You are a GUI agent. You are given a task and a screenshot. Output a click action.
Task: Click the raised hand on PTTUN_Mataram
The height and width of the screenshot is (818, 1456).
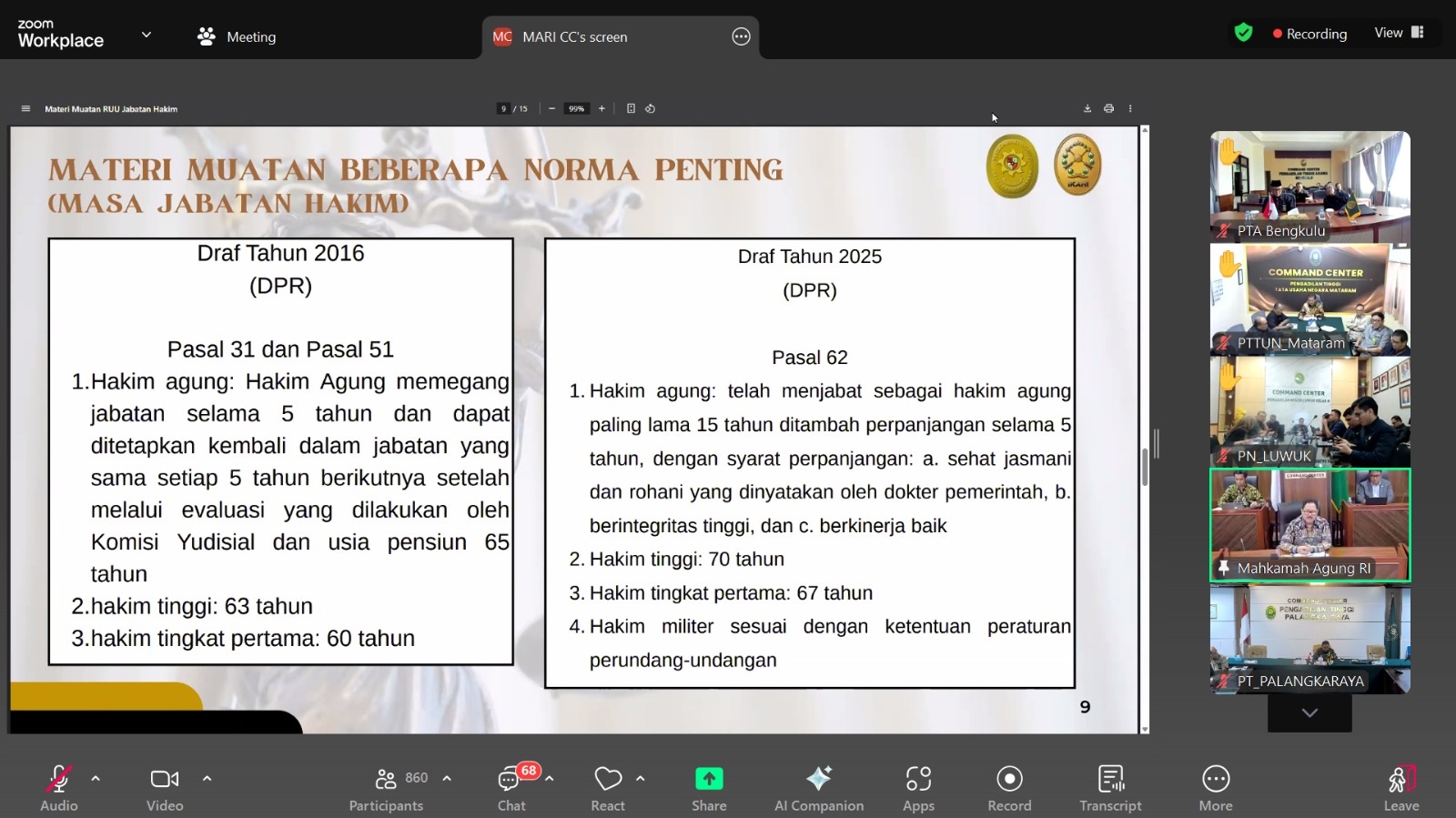pos(1229,264)
